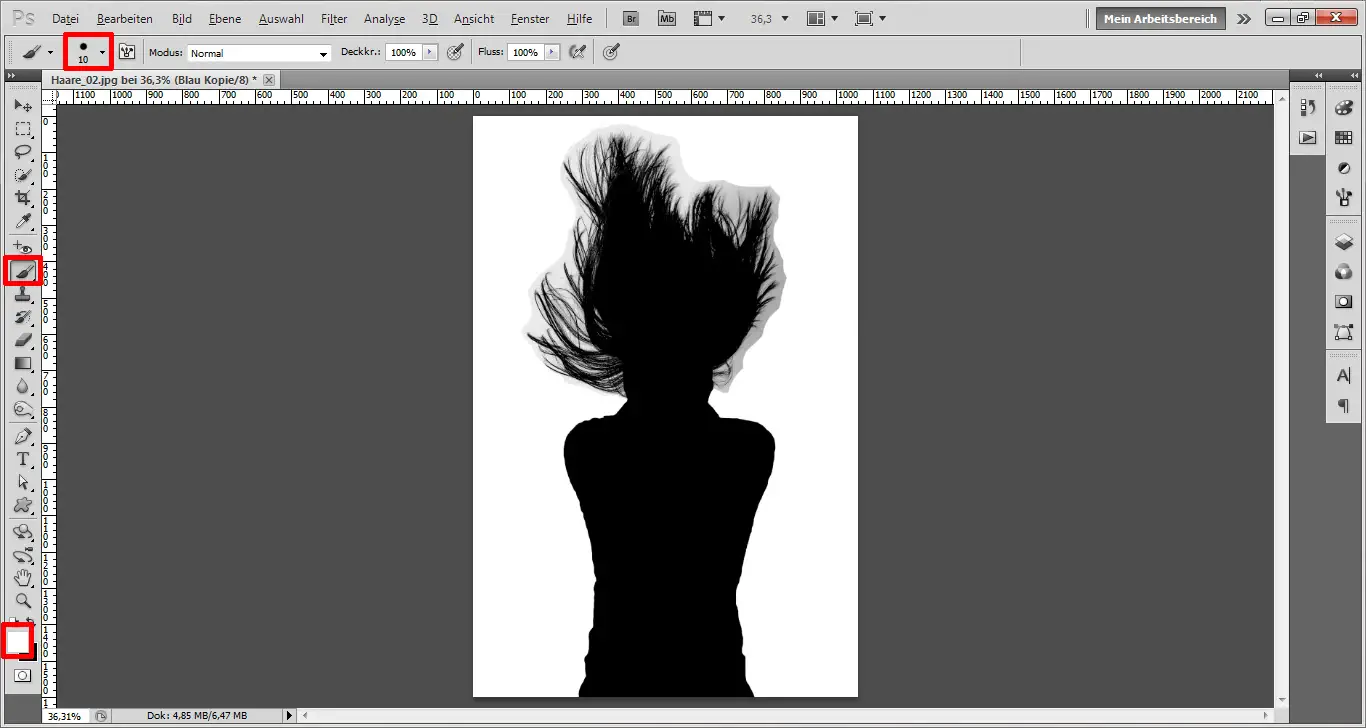Open the Modus dropdown set to Normal
Viewport: 1366px width, 728px height.
coord(258,52)
